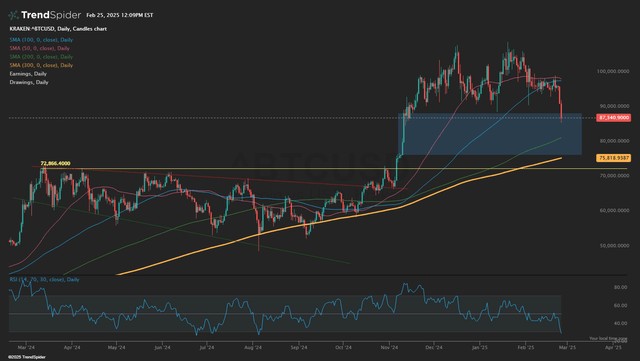Viewport: 640px width, 361px height.
Task: Toggle the SMA (50, 0, close) indicator label
Action: coord(40,48)
